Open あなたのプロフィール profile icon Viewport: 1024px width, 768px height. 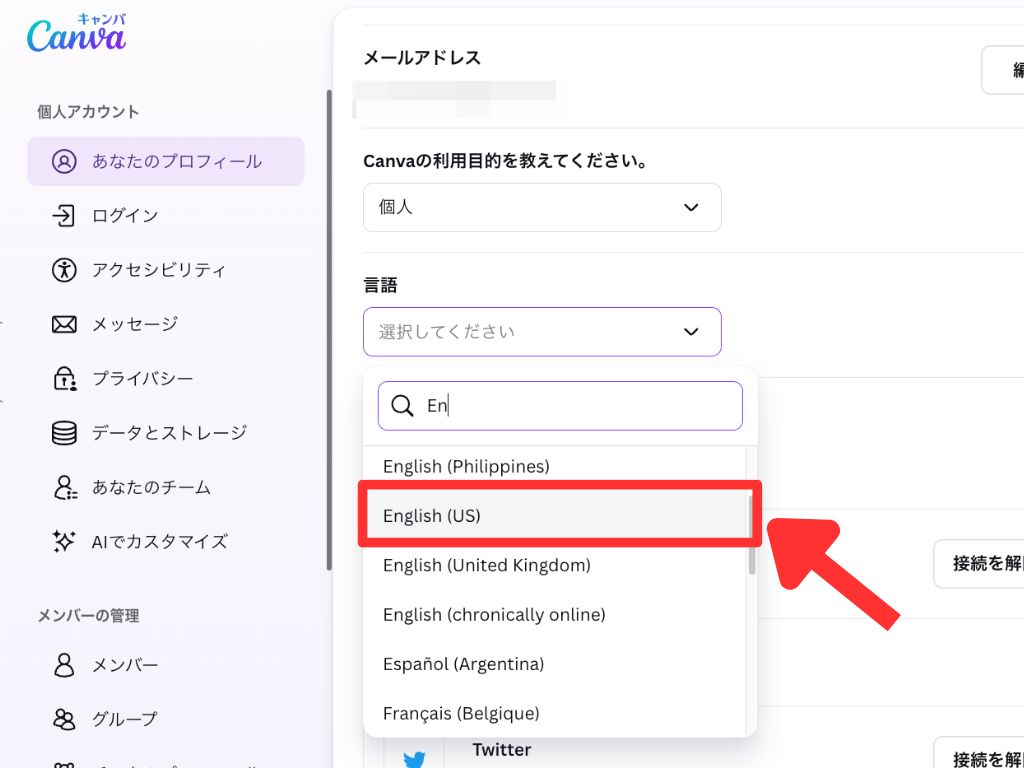(64, 162)
